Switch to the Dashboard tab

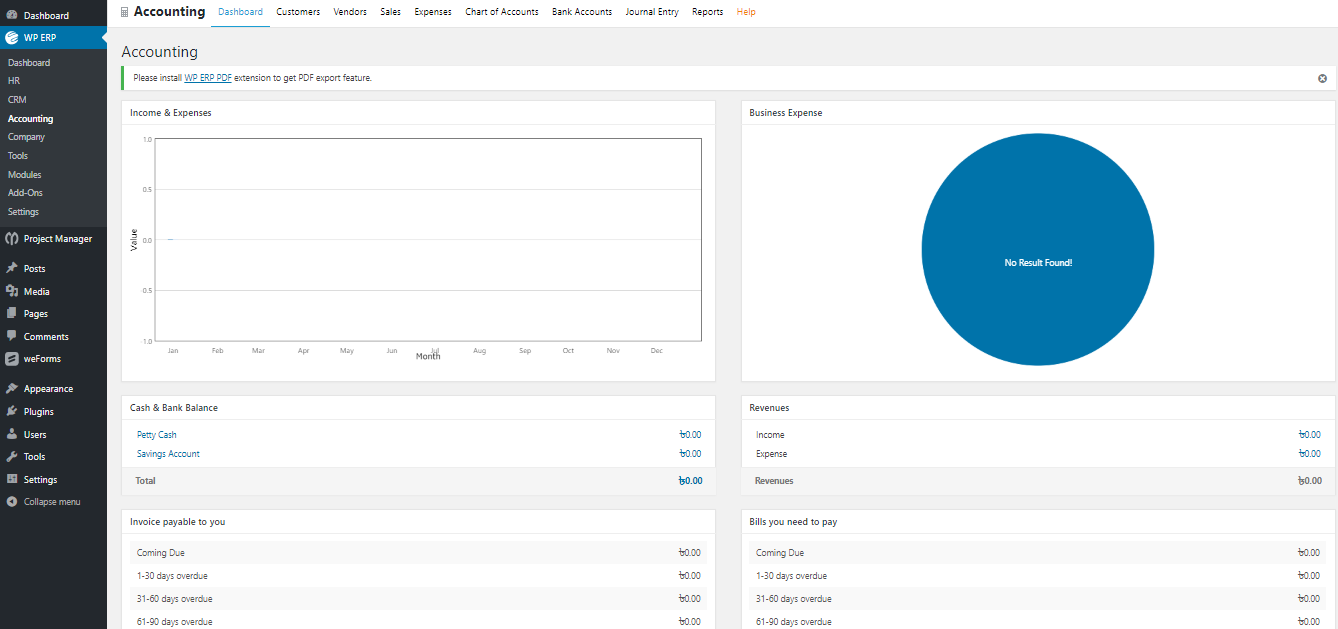[x=241, y=12]
